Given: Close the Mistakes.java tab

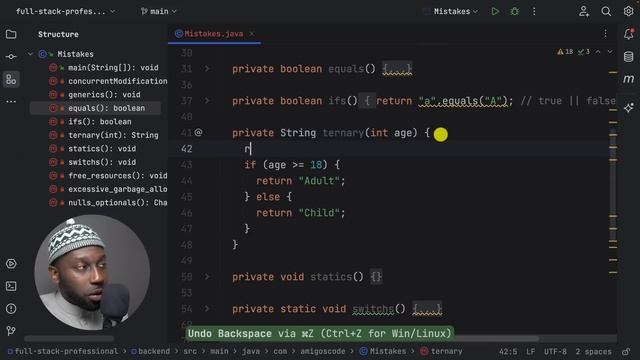Looking at the screenshot, I should [252, 34].
